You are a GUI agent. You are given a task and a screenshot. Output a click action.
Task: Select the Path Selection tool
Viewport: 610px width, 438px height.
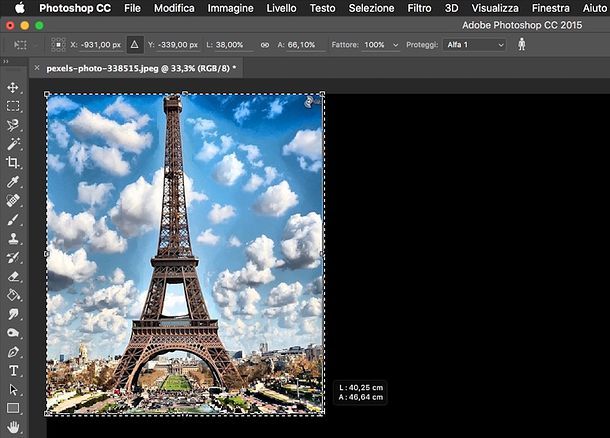point(13,389)
